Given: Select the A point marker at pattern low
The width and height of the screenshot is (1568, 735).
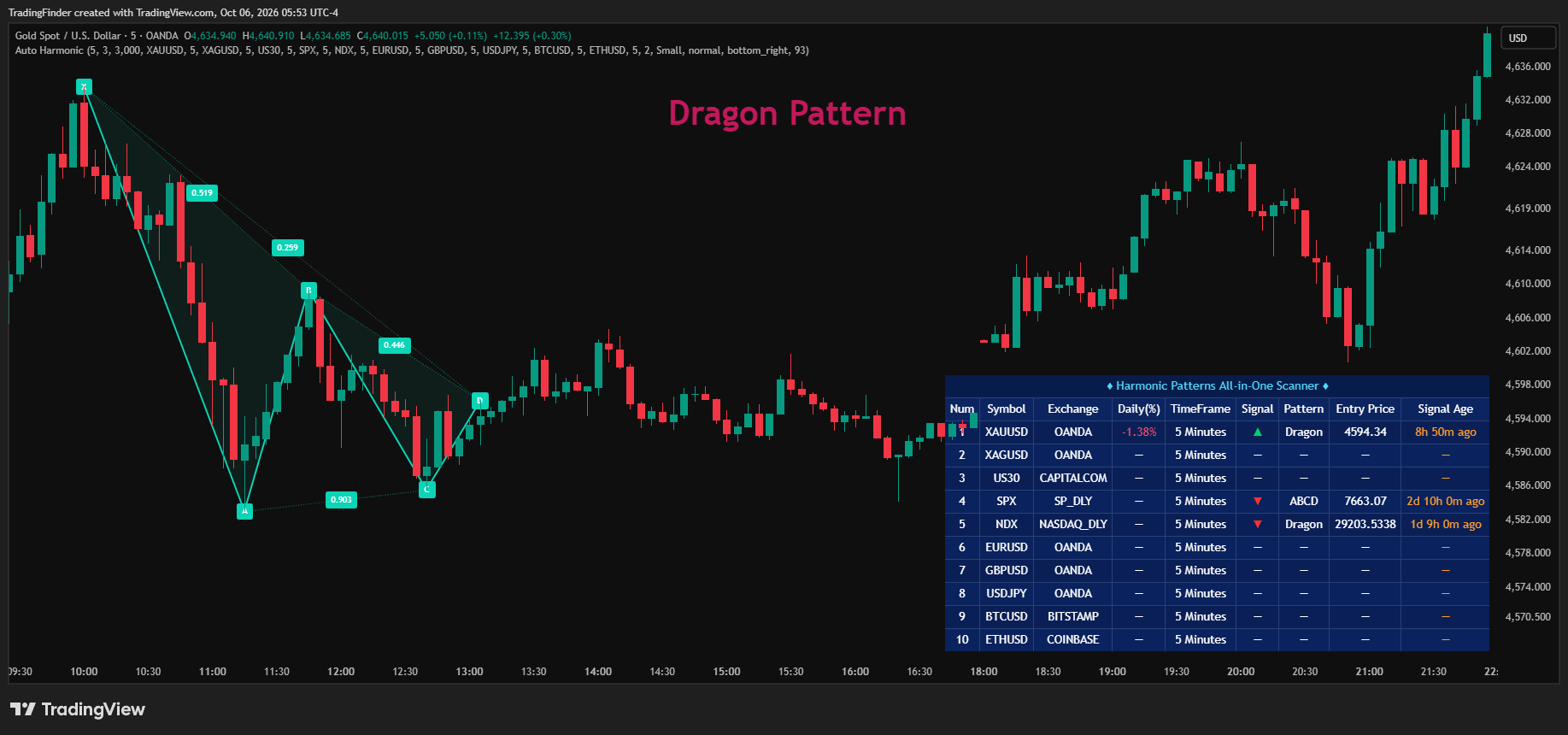Looking at the screenshot, I should click(x=244, y=511).
